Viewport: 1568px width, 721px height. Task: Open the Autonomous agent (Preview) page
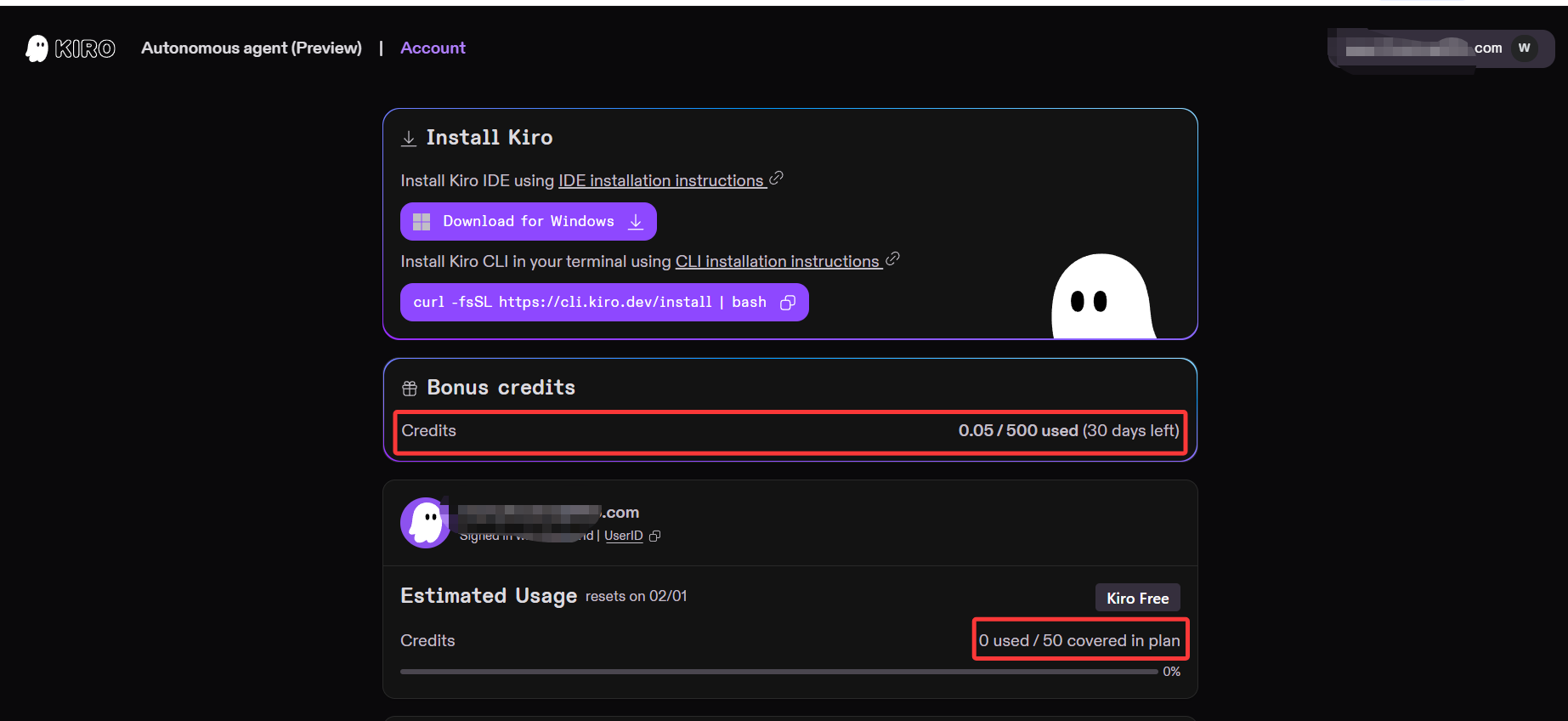[x=252, y=48]
